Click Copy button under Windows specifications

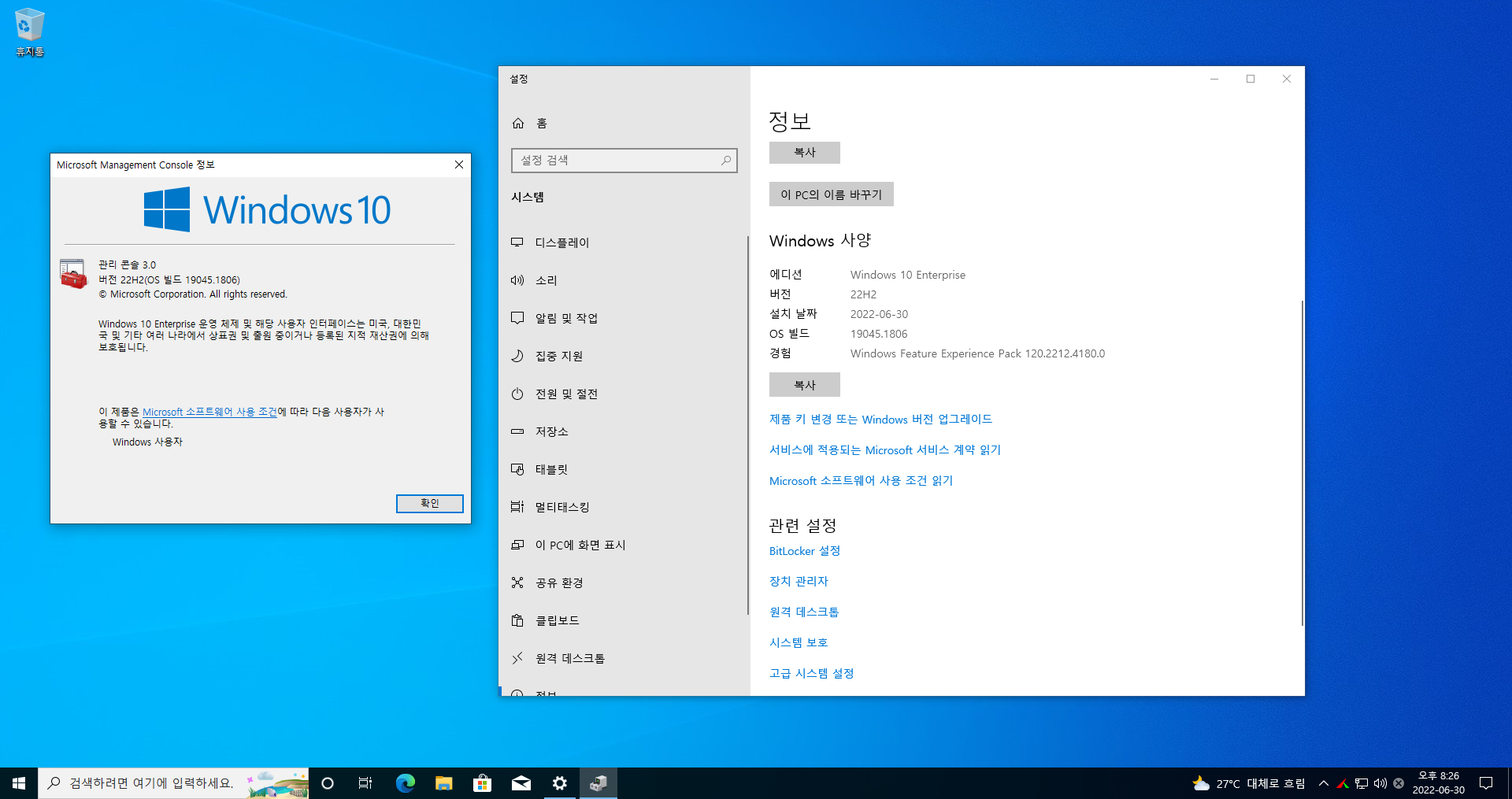click(x=805, y=385)
